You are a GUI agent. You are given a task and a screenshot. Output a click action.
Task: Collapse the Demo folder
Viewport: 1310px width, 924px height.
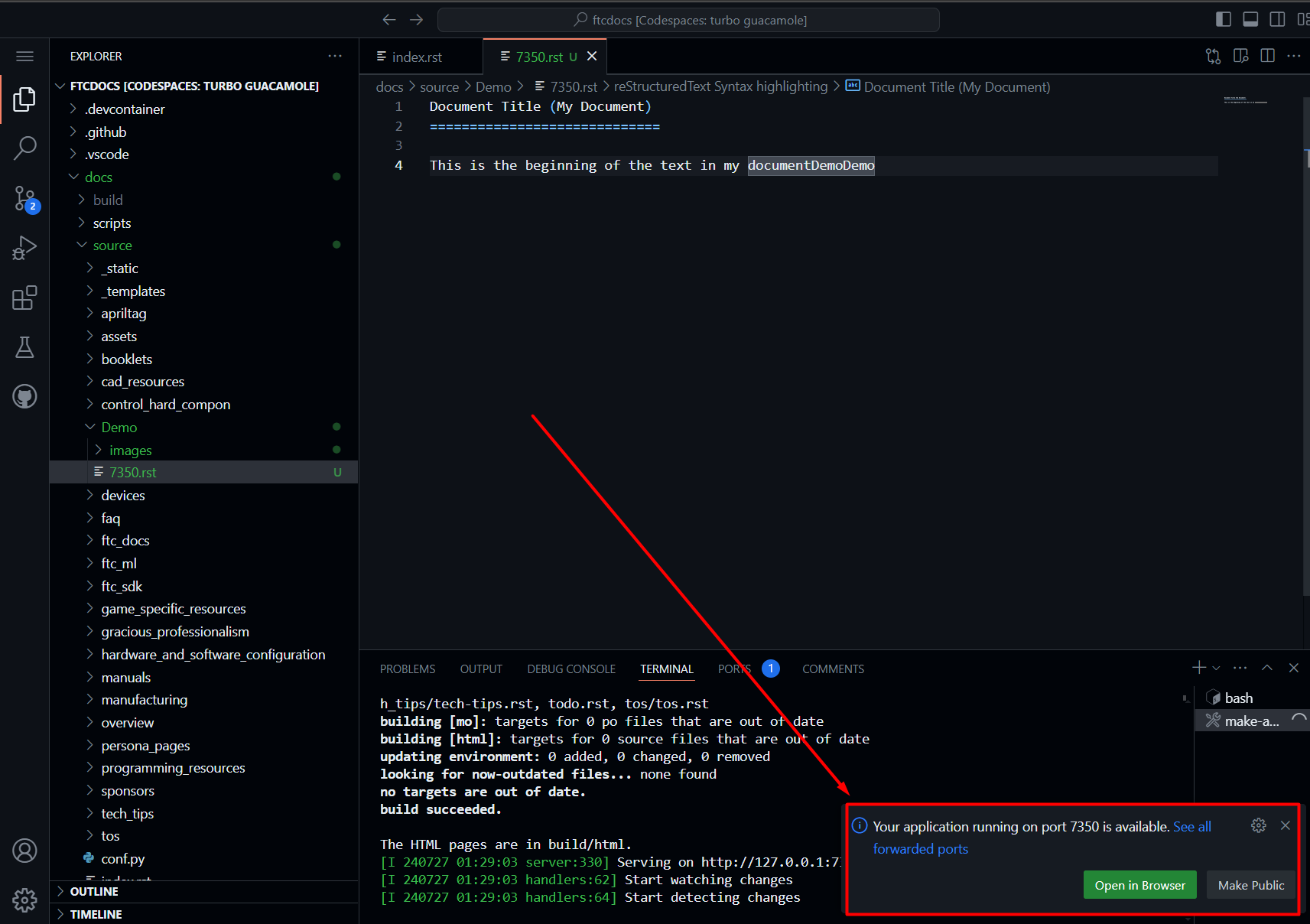(119, 428)
